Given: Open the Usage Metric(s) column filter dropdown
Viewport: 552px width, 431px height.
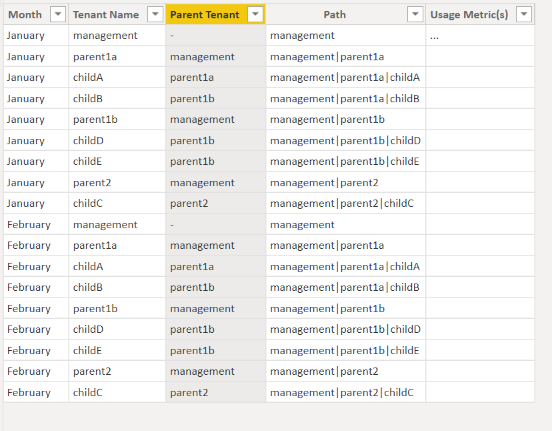Looking at the screenshot, I should 524,14.
